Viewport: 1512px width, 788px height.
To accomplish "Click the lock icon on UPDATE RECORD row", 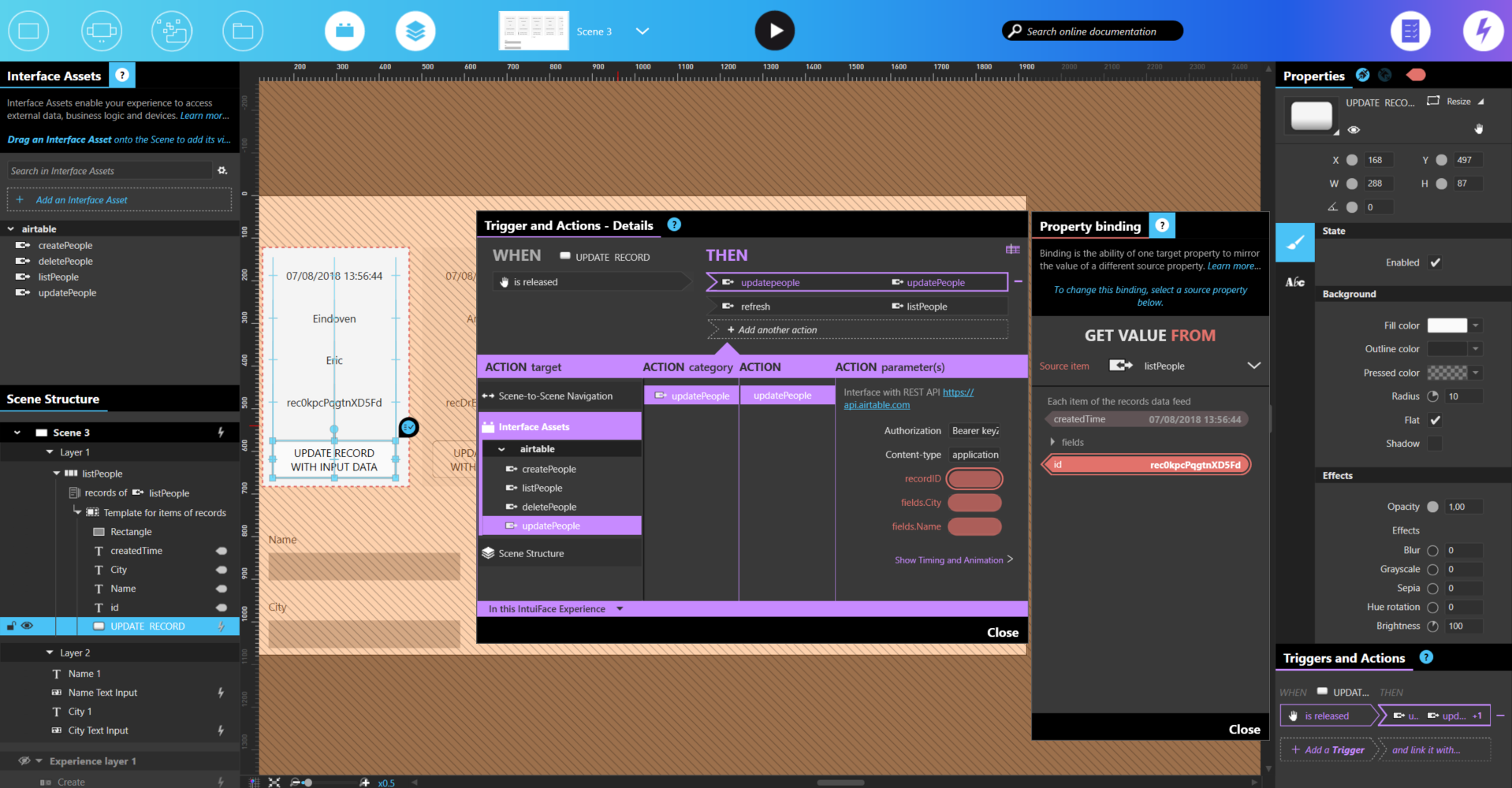I will click(11, 626).
